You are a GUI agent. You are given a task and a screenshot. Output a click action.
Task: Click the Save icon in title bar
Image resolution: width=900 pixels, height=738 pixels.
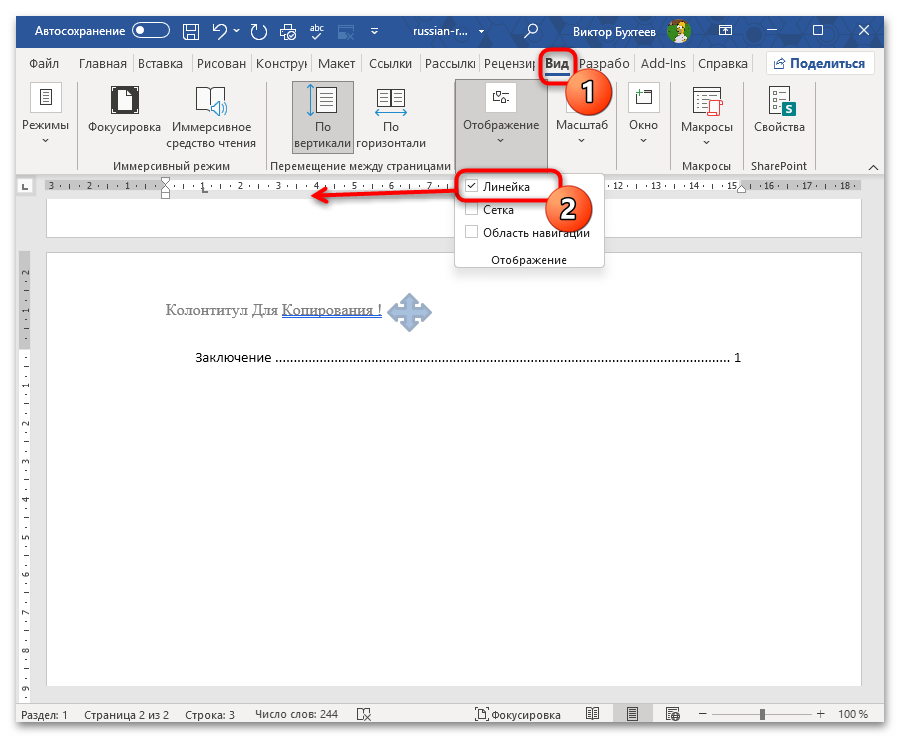click(191, 31)
